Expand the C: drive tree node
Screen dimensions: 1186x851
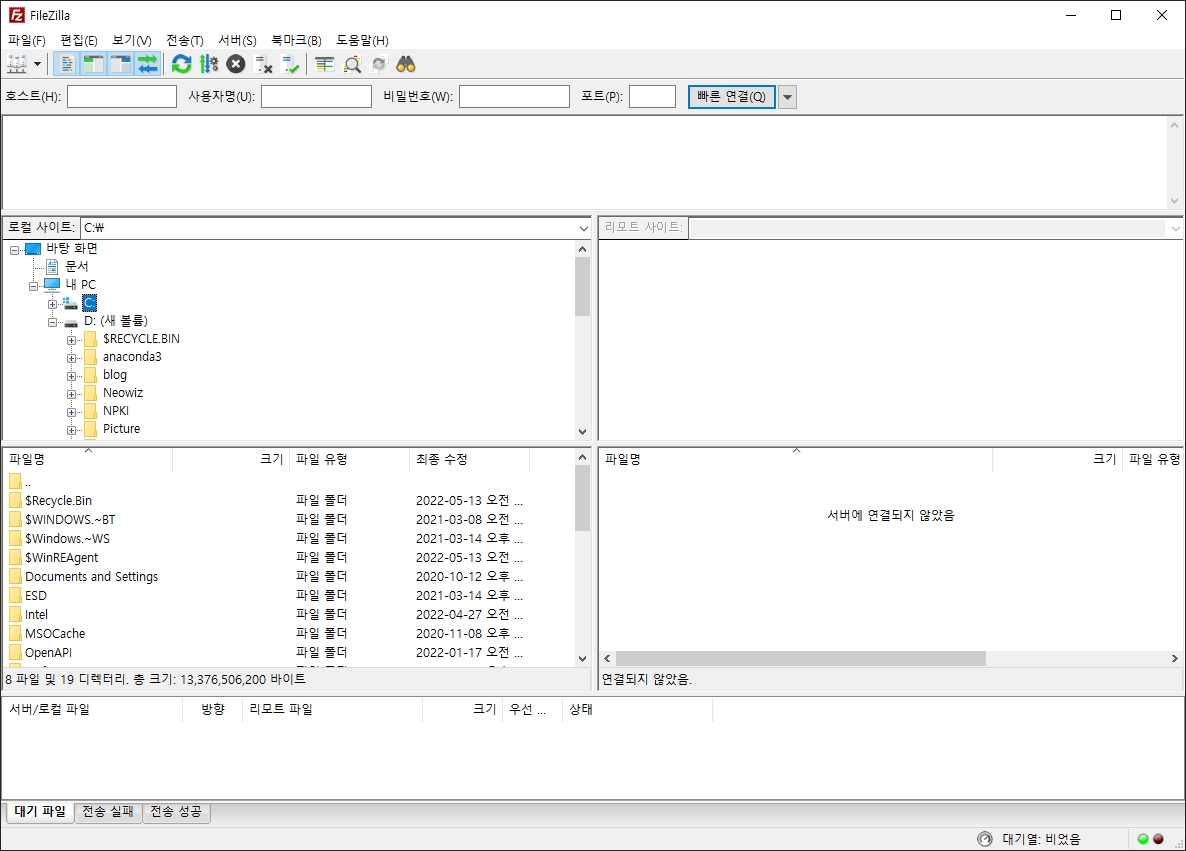pos(52,303)
